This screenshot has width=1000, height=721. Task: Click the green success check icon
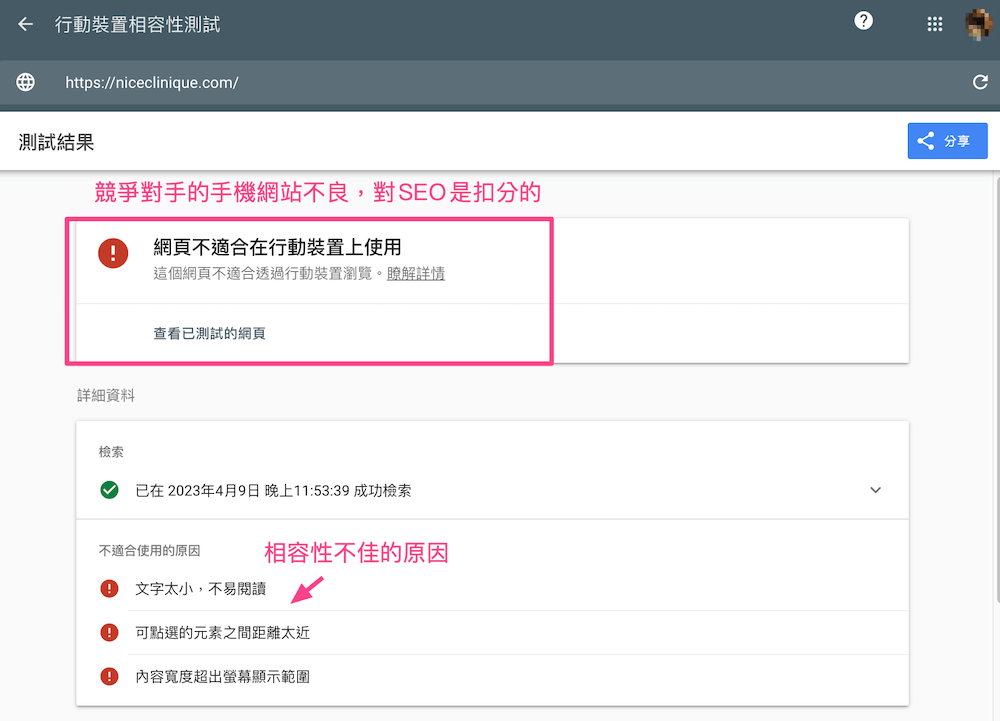[109, 490]
